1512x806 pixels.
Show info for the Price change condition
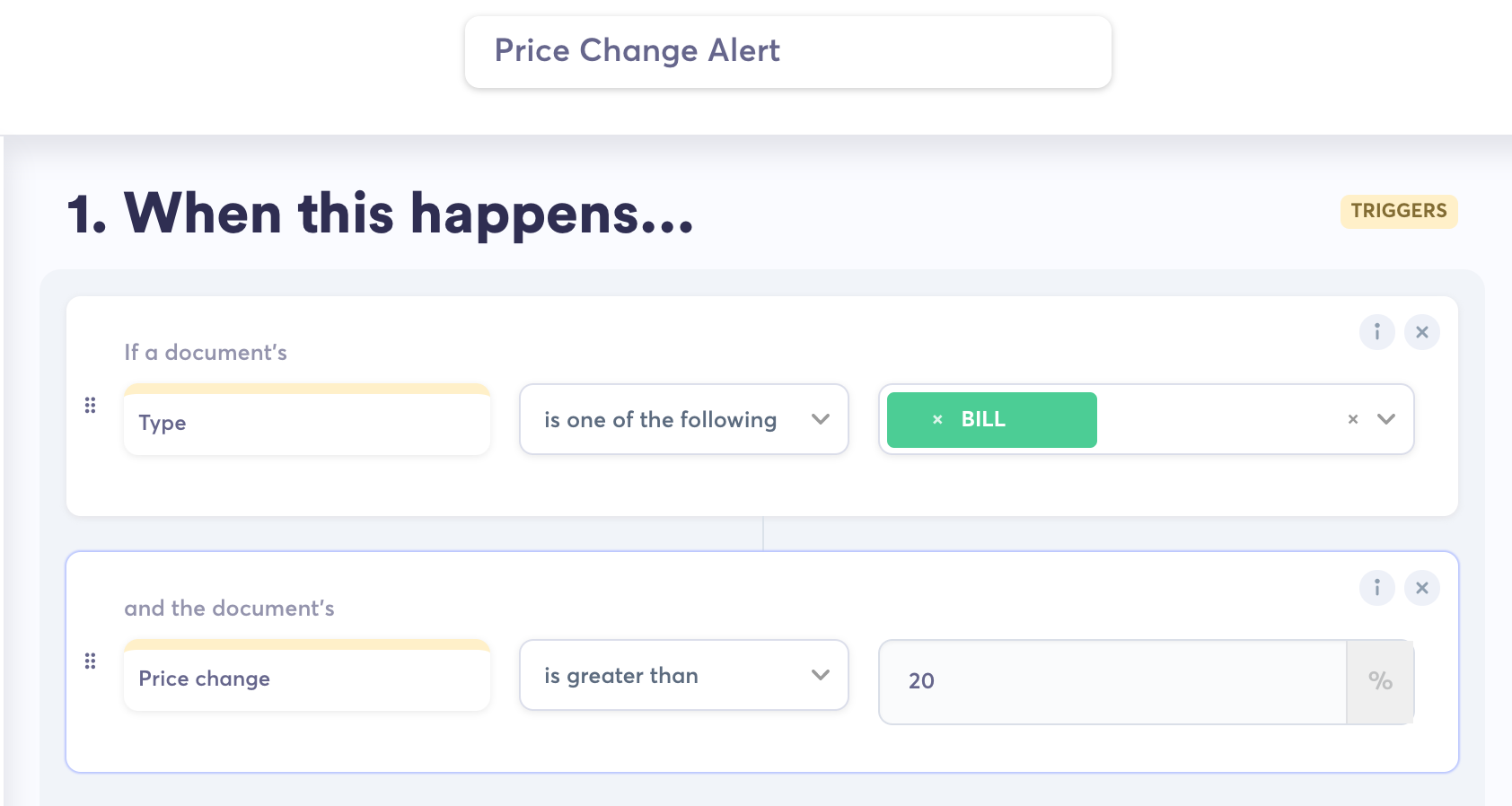point(1376,588)
